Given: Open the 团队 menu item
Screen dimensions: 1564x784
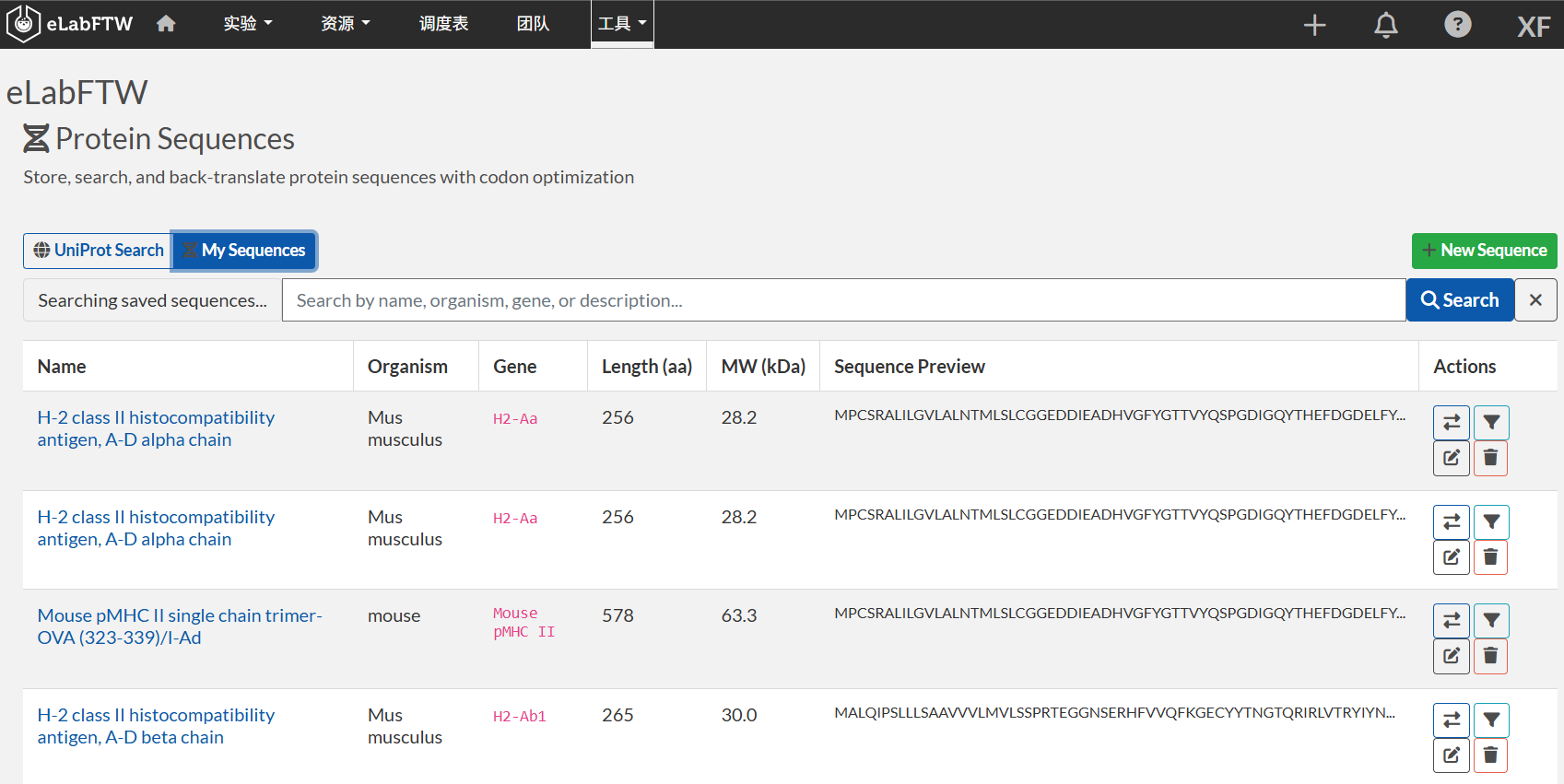Looking at the screenshot, I should coord(534,24).
